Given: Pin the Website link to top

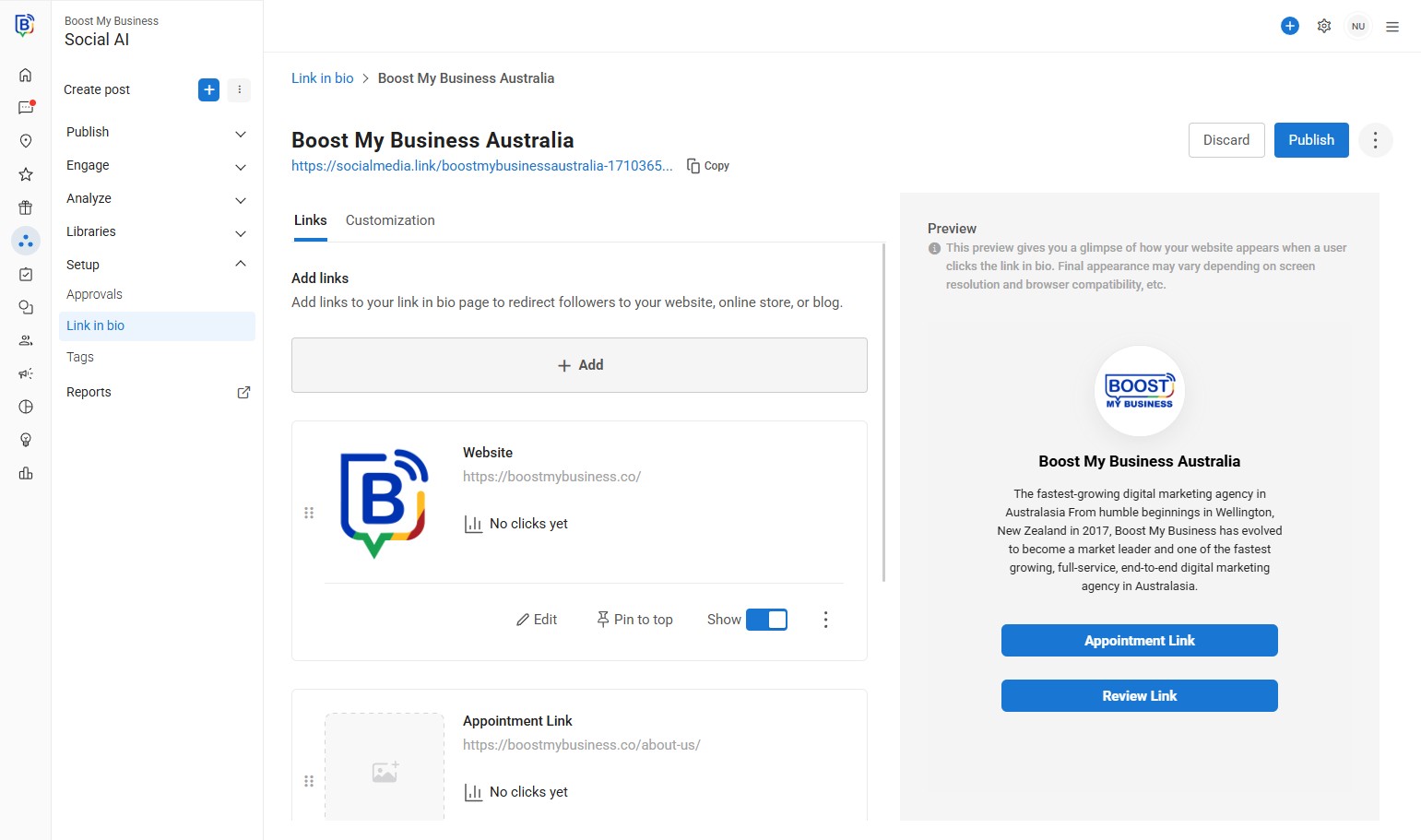Looking at the screenshot, I should pyautogui.click(x=634, y=620).
